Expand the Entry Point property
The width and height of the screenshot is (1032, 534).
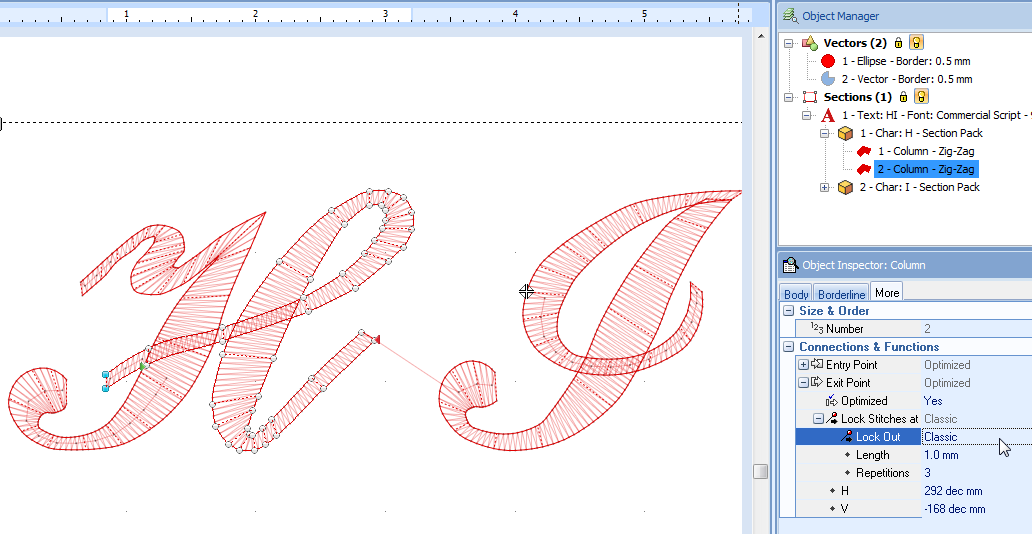(x=804, y=365)
